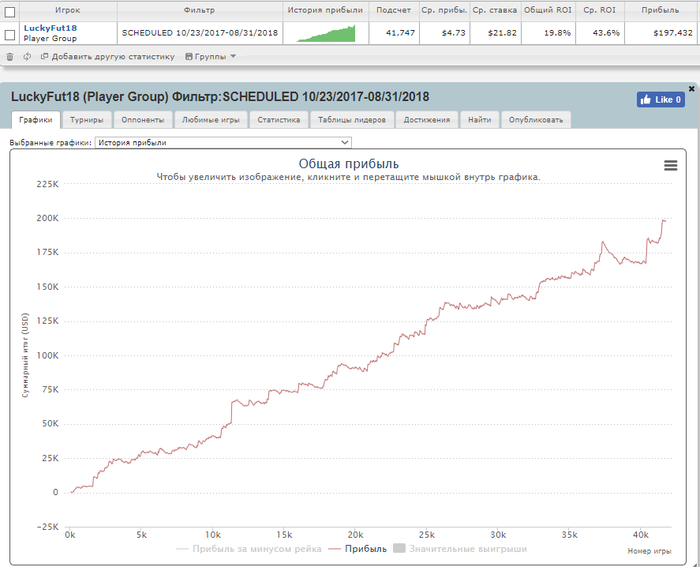The height and width of the screenshot is (567, 700).
Task: Click the total ROI value '19.8%'
Action: (x=557, y=33)
